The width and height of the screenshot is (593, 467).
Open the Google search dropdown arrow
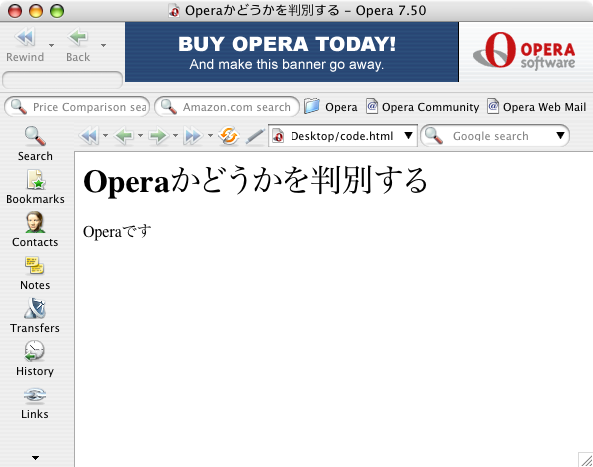coord(560,135)
